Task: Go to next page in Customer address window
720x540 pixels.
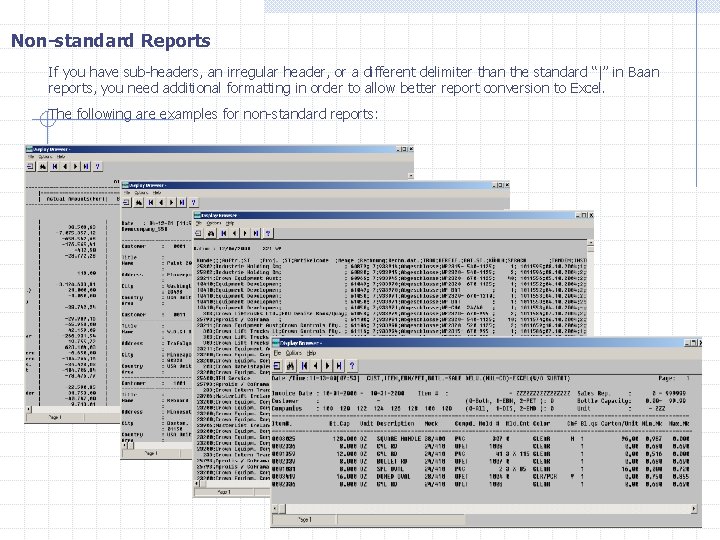Action: pos(171,202)
